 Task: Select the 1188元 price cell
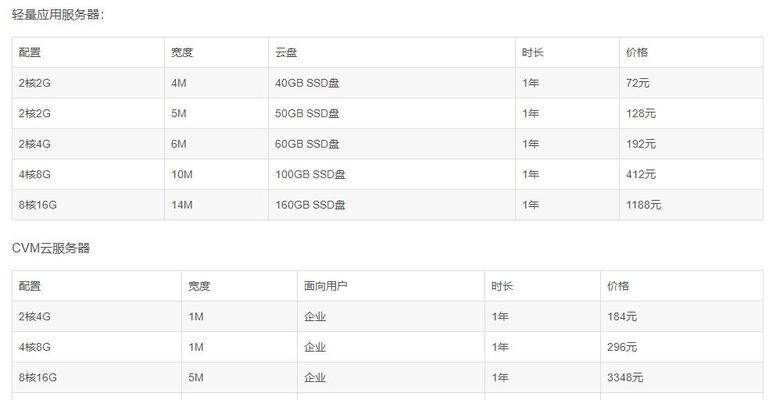coord(644,205)
